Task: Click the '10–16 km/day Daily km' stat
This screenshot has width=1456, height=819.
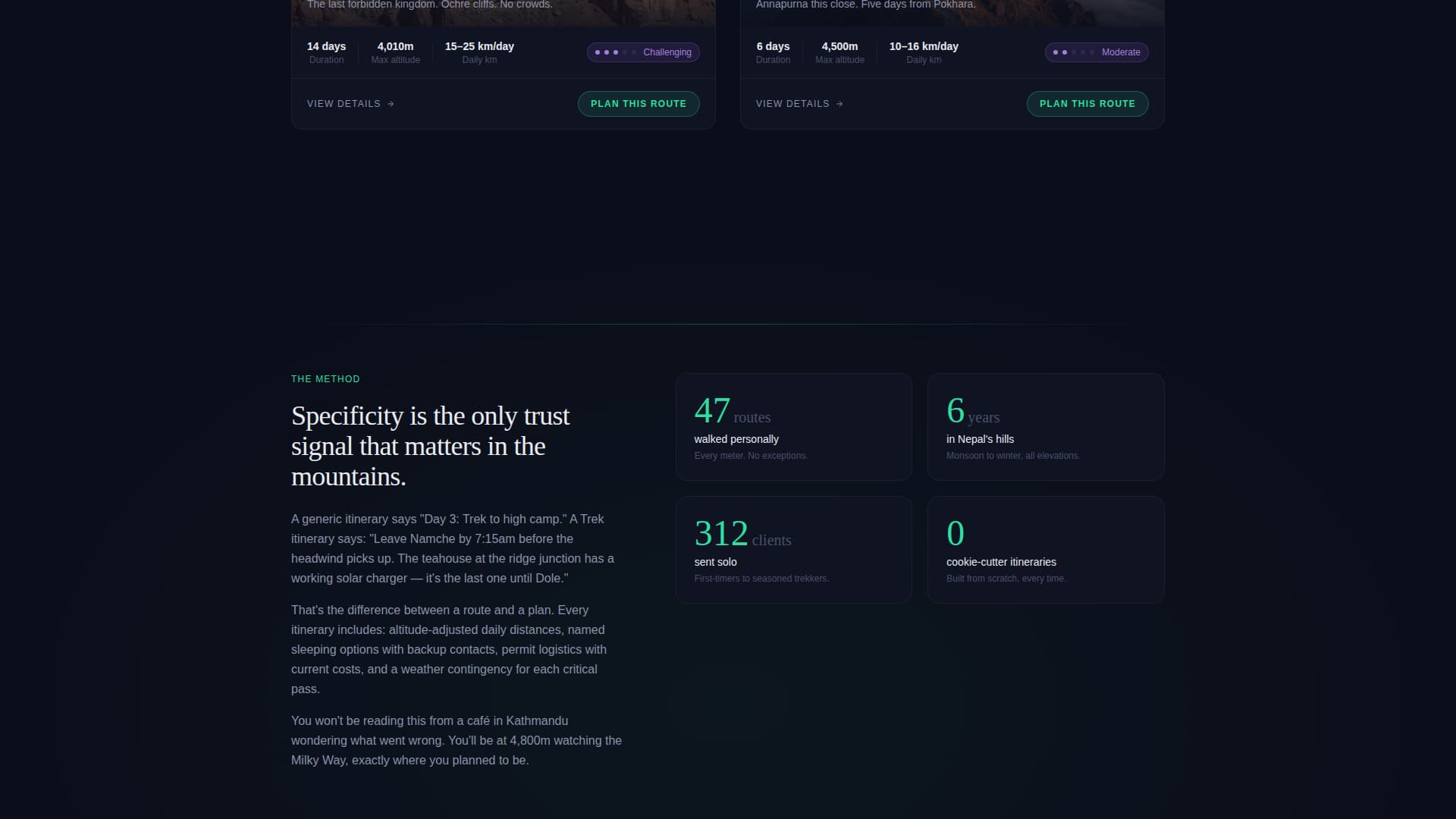Action: tap(924, 52)
